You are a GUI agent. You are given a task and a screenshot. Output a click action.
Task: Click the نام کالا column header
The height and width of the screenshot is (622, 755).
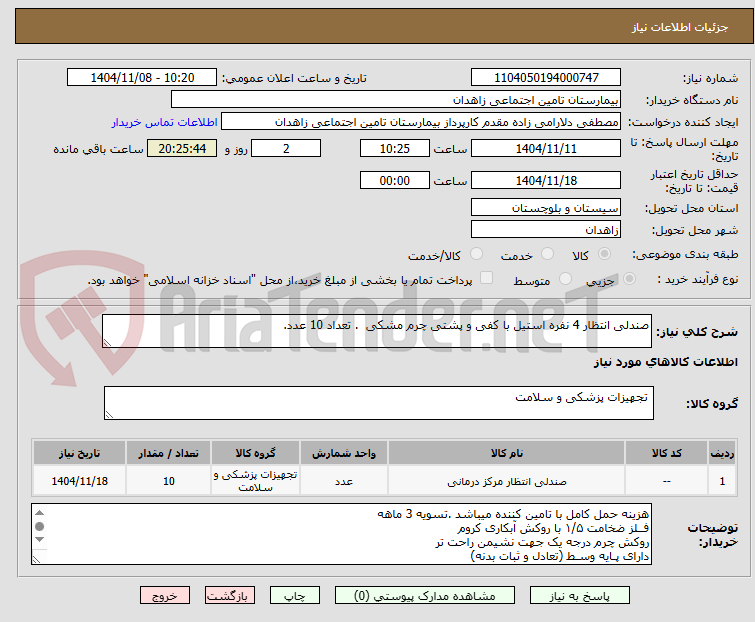(507, 453)
